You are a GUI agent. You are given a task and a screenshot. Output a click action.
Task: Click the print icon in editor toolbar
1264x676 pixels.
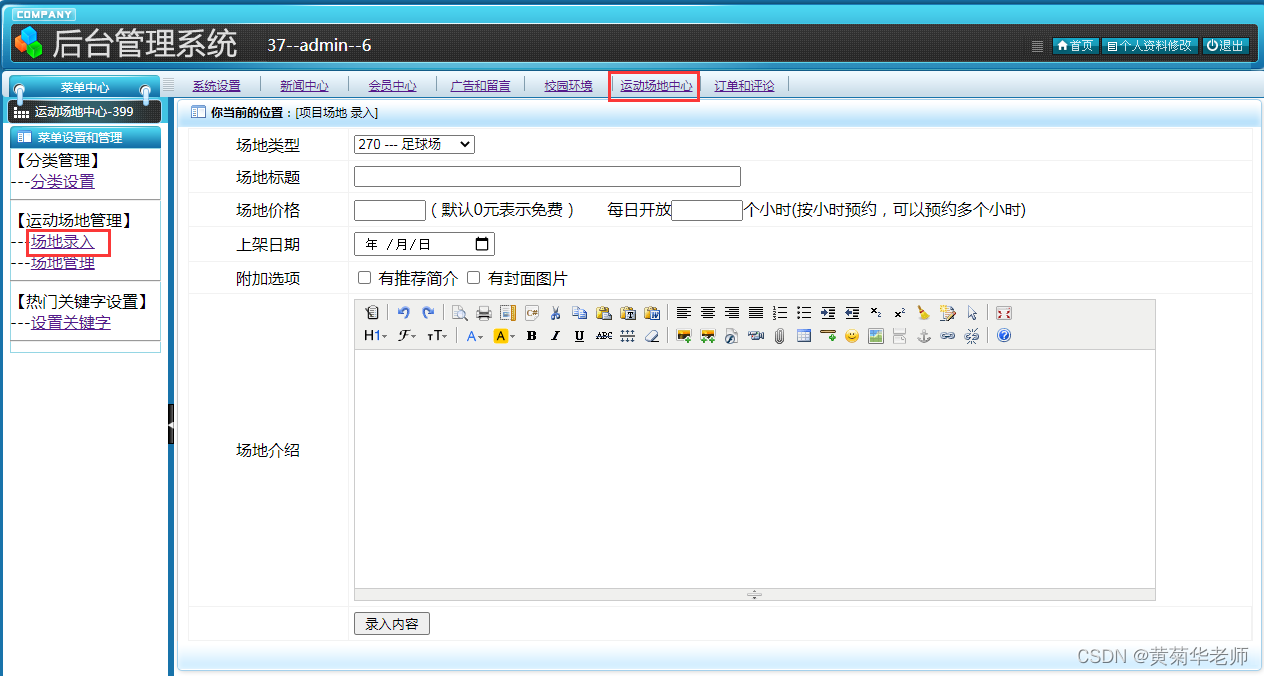484,313
